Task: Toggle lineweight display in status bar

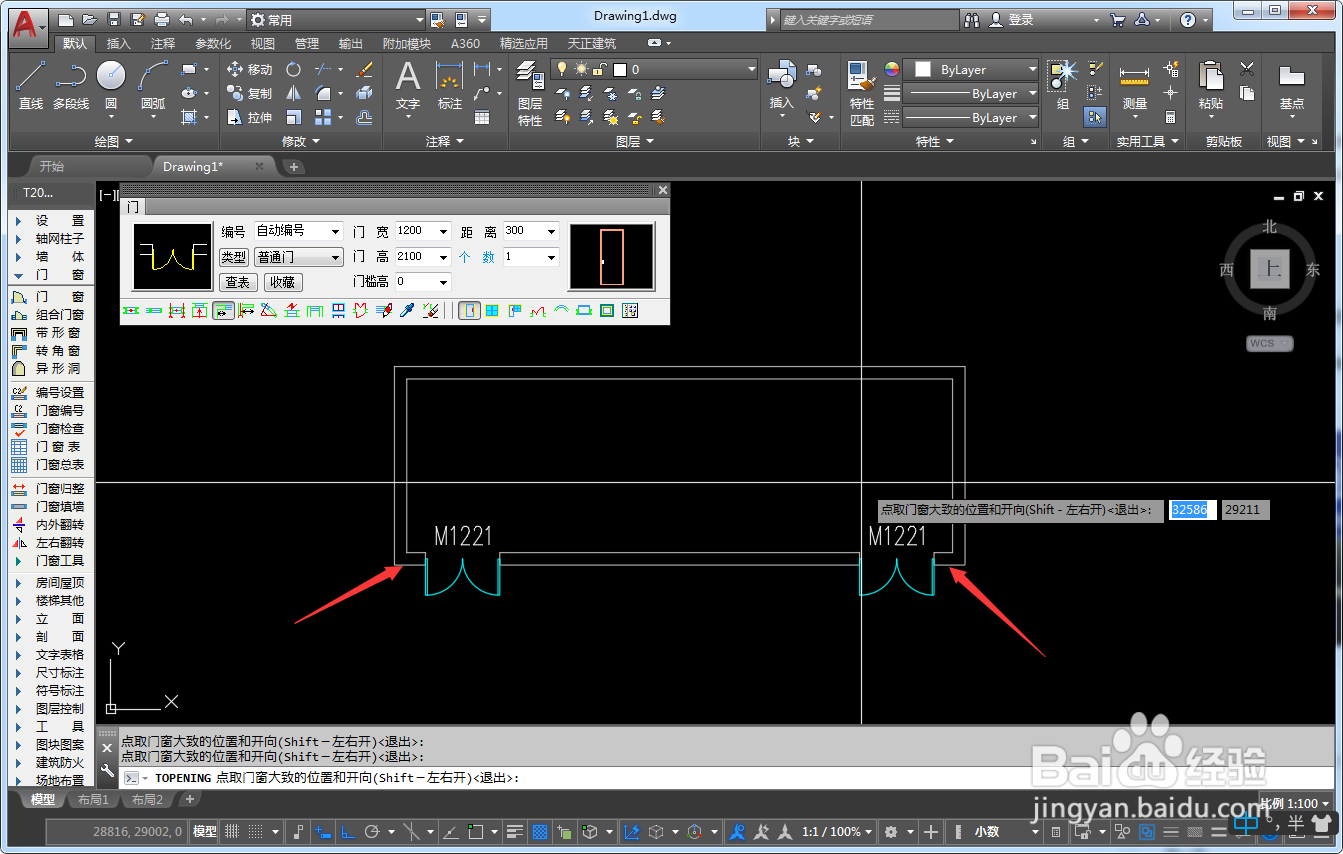Action: pos(515,831)
